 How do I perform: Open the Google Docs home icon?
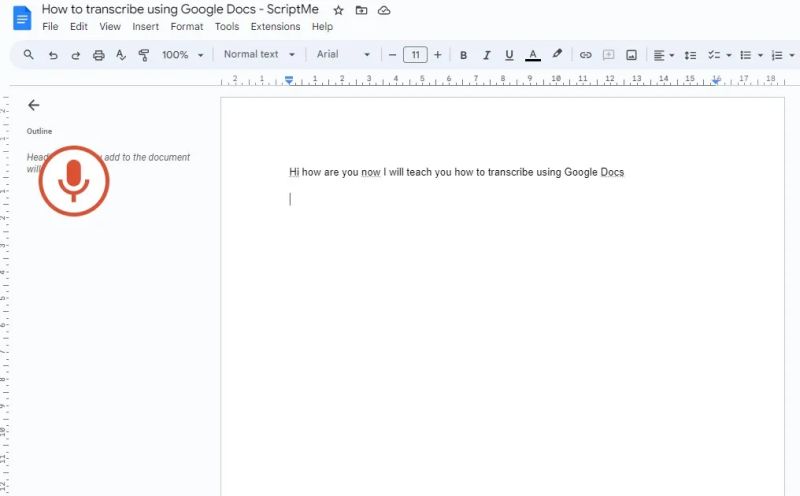point(22,18)
